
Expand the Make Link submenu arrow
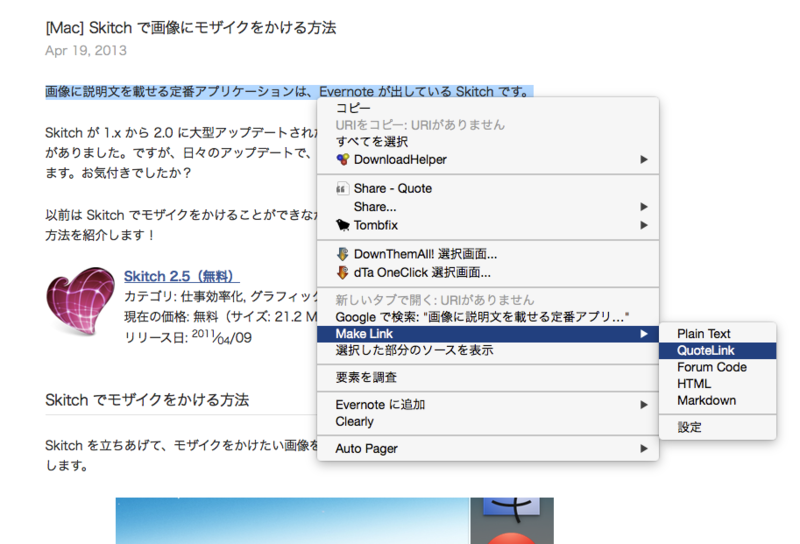click(644, 334)
